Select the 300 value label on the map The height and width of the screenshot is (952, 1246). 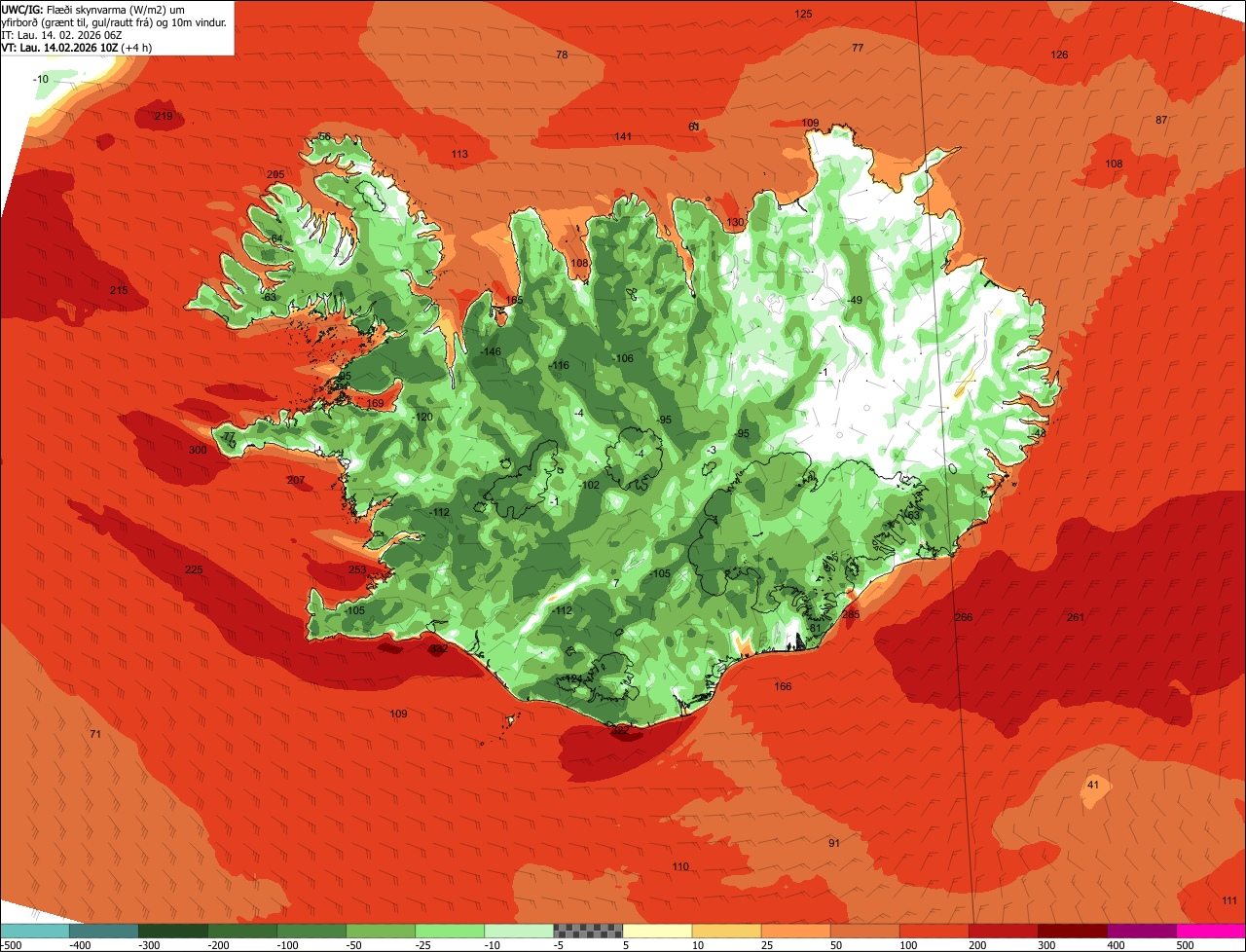coord(198,451)
